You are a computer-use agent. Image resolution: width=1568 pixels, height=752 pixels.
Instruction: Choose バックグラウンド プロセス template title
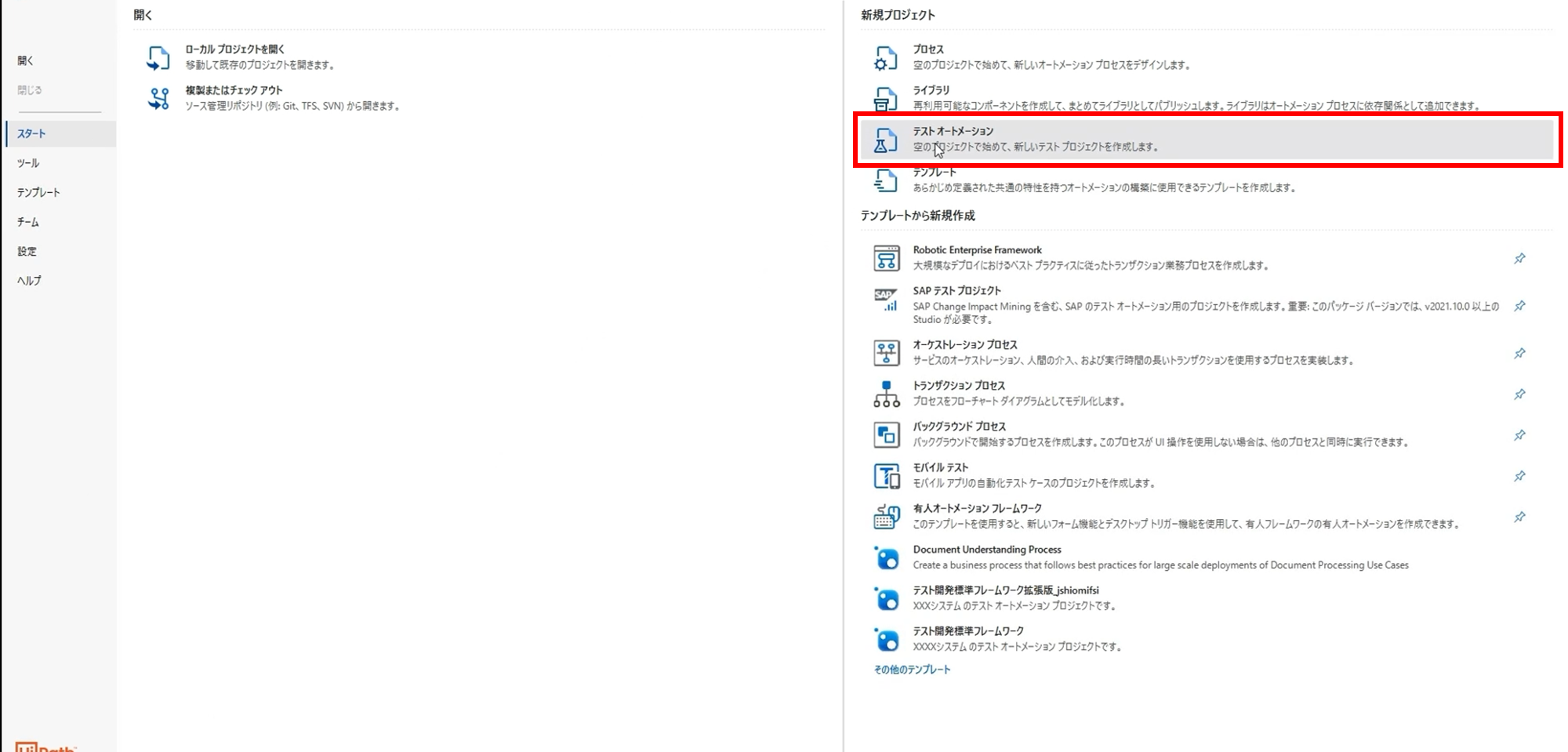coord(959,427)
